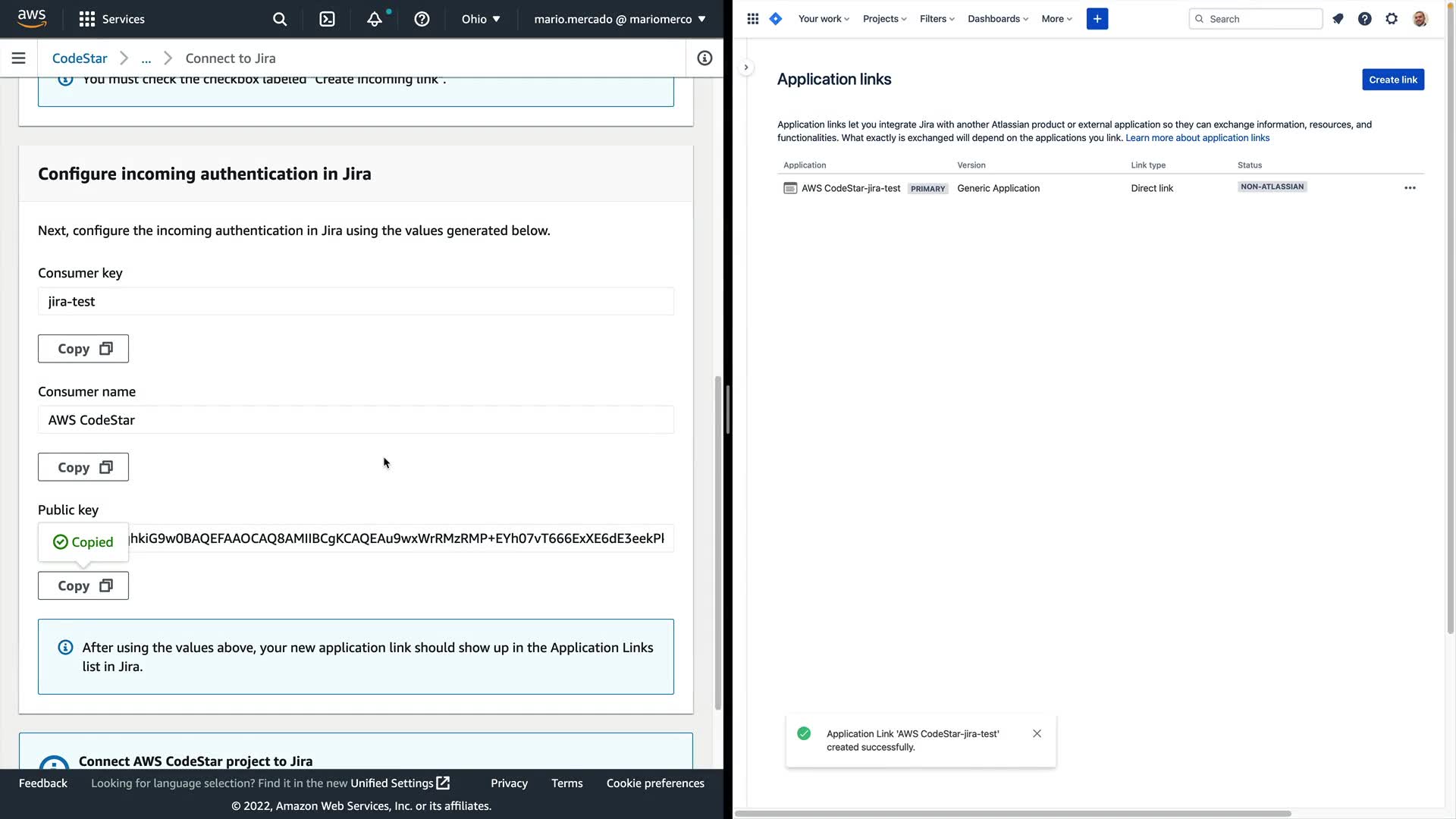The height and width of the screenshot is (819, 1456).
Task: Click Jira notifications icon
Action: pyautogui.click(x=1338, y=19)
